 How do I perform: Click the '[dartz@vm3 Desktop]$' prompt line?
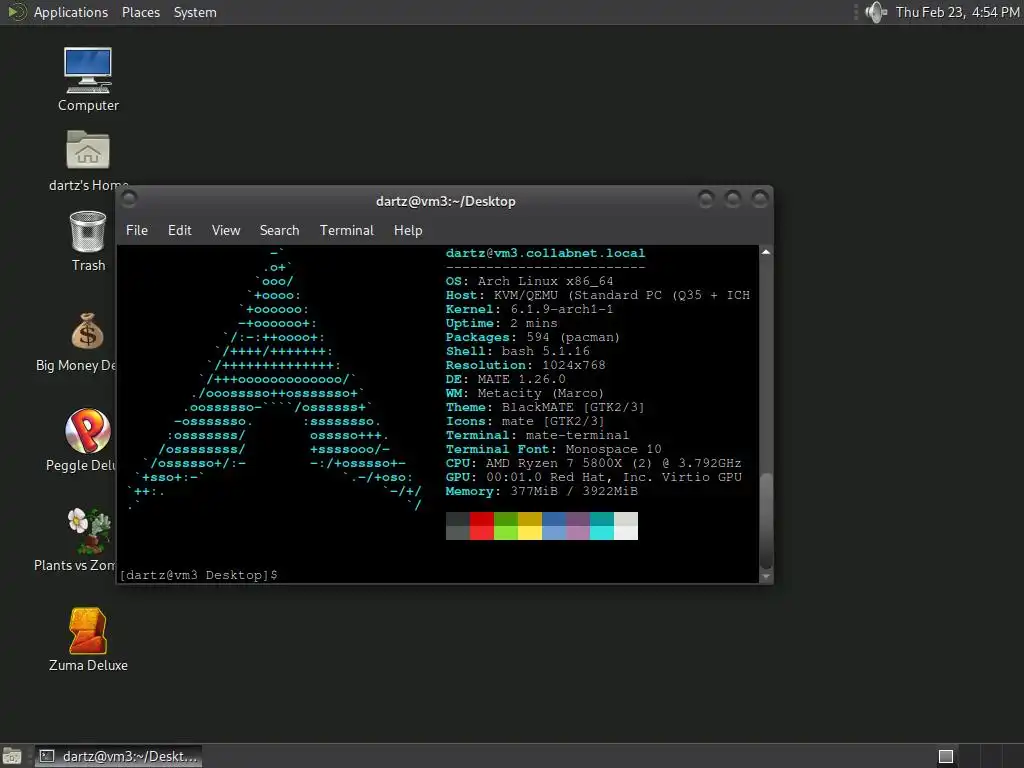pos(199,575)
